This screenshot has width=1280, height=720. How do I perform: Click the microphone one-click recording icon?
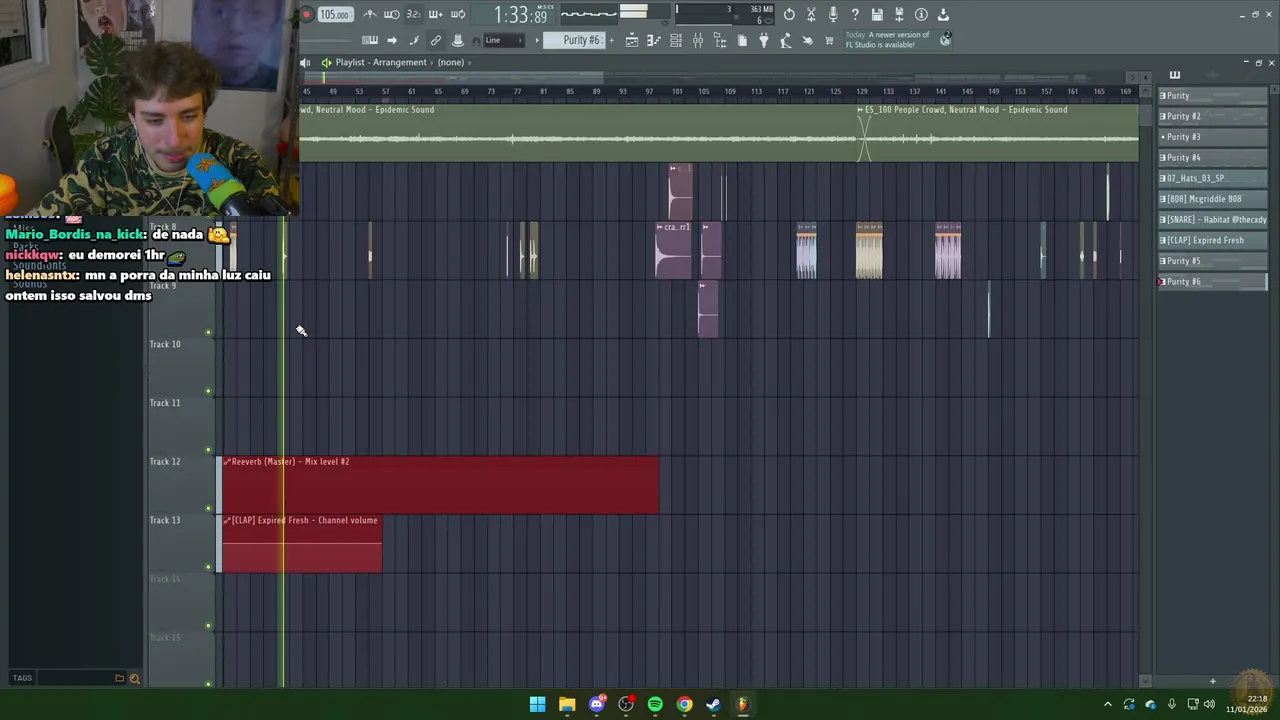833,14
